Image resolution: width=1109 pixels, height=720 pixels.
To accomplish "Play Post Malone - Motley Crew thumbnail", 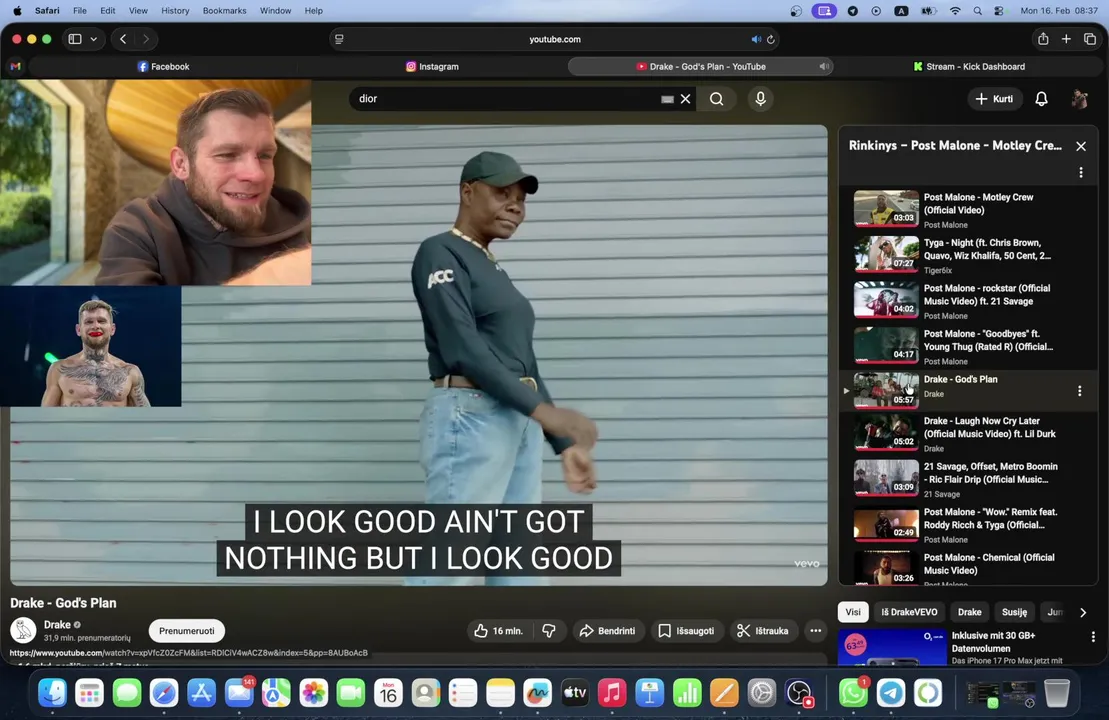I will (886, 208).
